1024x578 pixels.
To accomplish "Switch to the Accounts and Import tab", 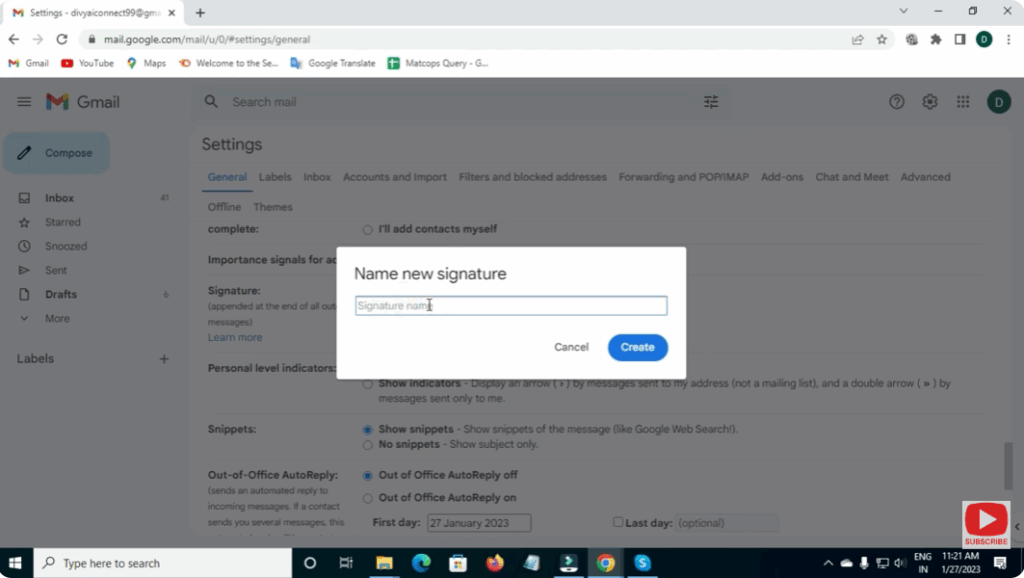I will [x=394, y=177].
